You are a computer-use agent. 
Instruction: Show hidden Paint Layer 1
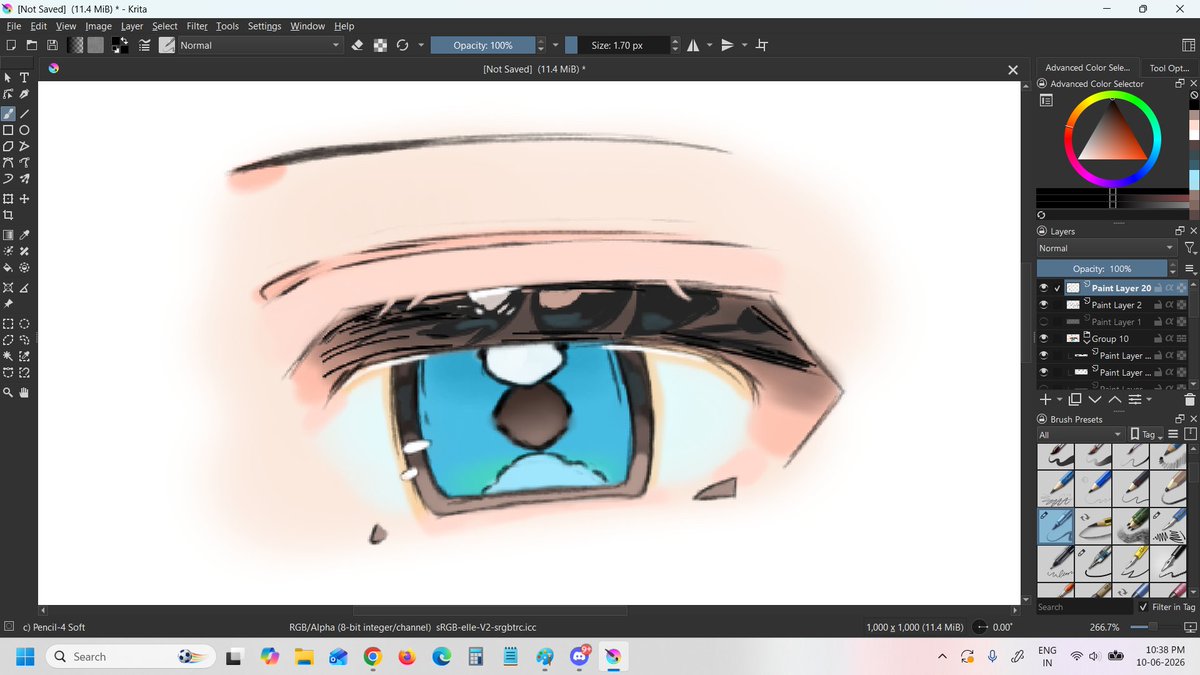pyautogui.click(x=1044, y=322)
